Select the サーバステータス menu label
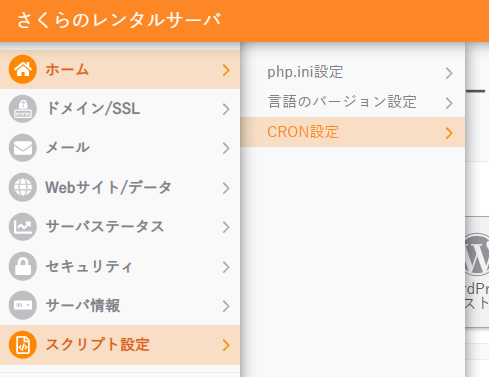Image resolution: width=489 pixels, height=377 pixels. [x=105, y=227]
